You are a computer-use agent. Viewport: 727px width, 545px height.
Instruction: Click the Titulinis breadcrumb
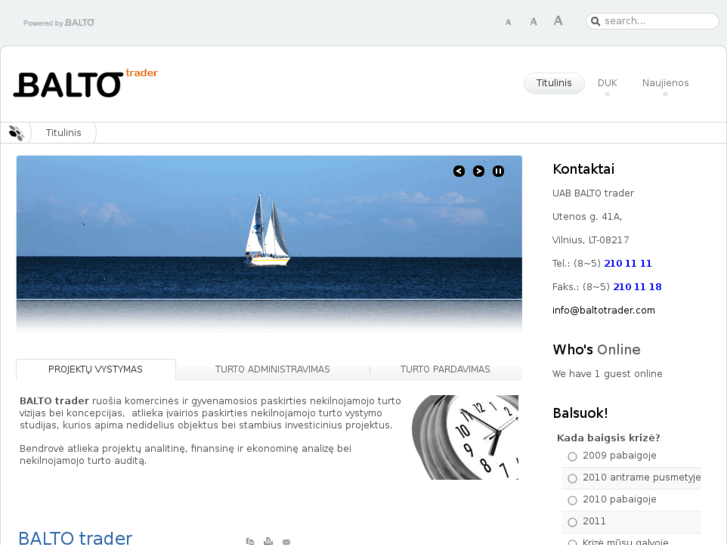click(64, 133)
